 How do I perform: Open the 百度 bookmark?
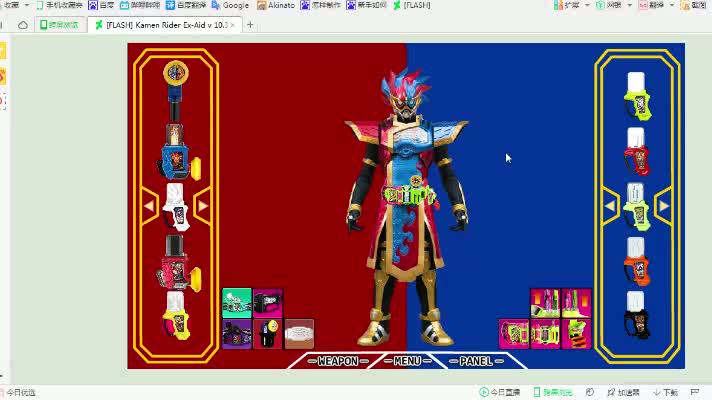101,5
